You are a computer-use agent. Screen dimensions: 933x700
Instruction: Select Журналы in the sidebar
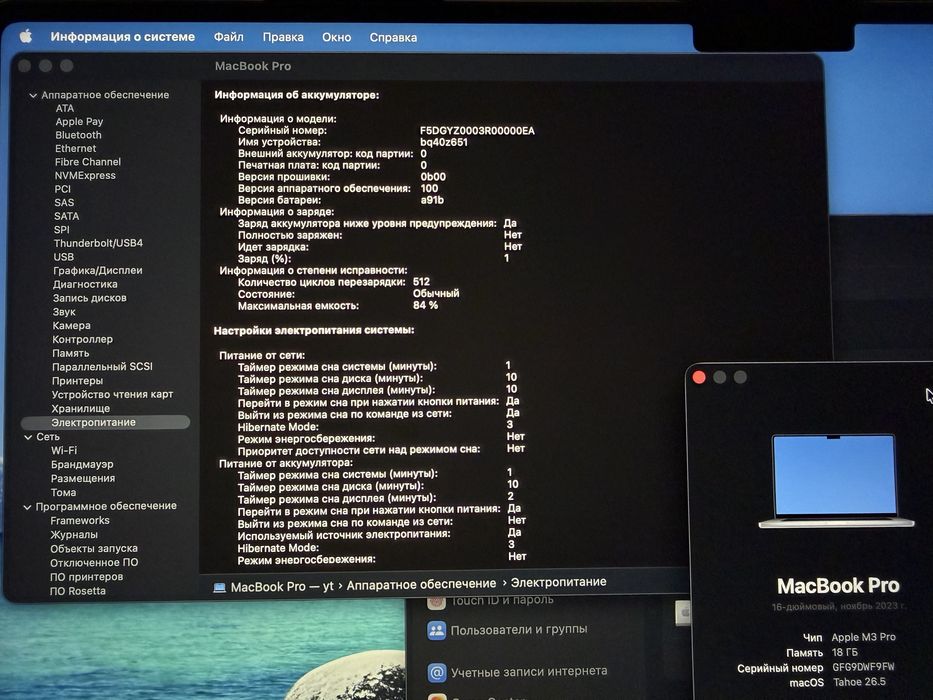point(74,535)
